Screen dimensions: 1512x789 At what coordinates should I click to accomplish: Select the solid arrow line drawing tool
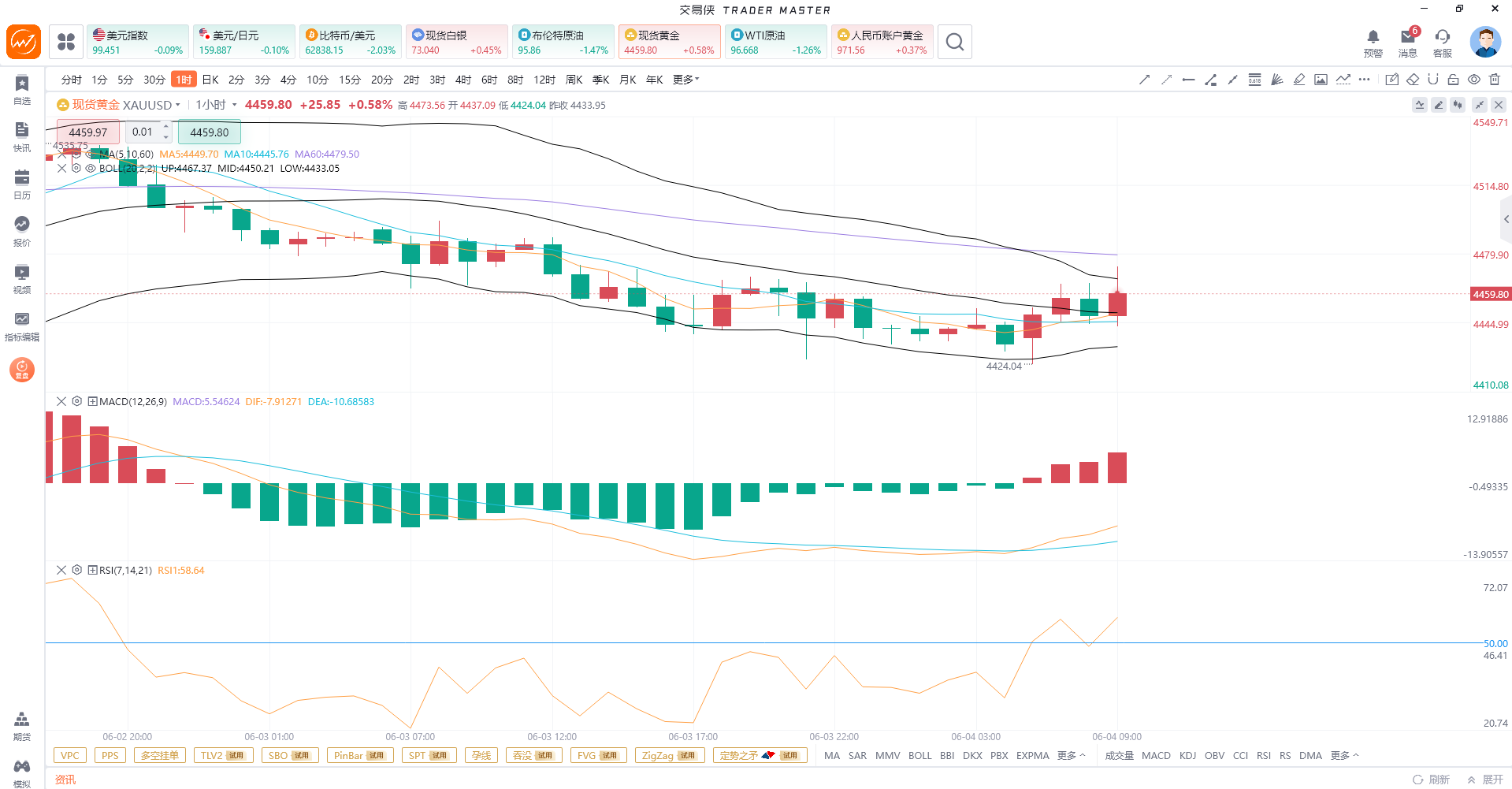coord(1145,80)
